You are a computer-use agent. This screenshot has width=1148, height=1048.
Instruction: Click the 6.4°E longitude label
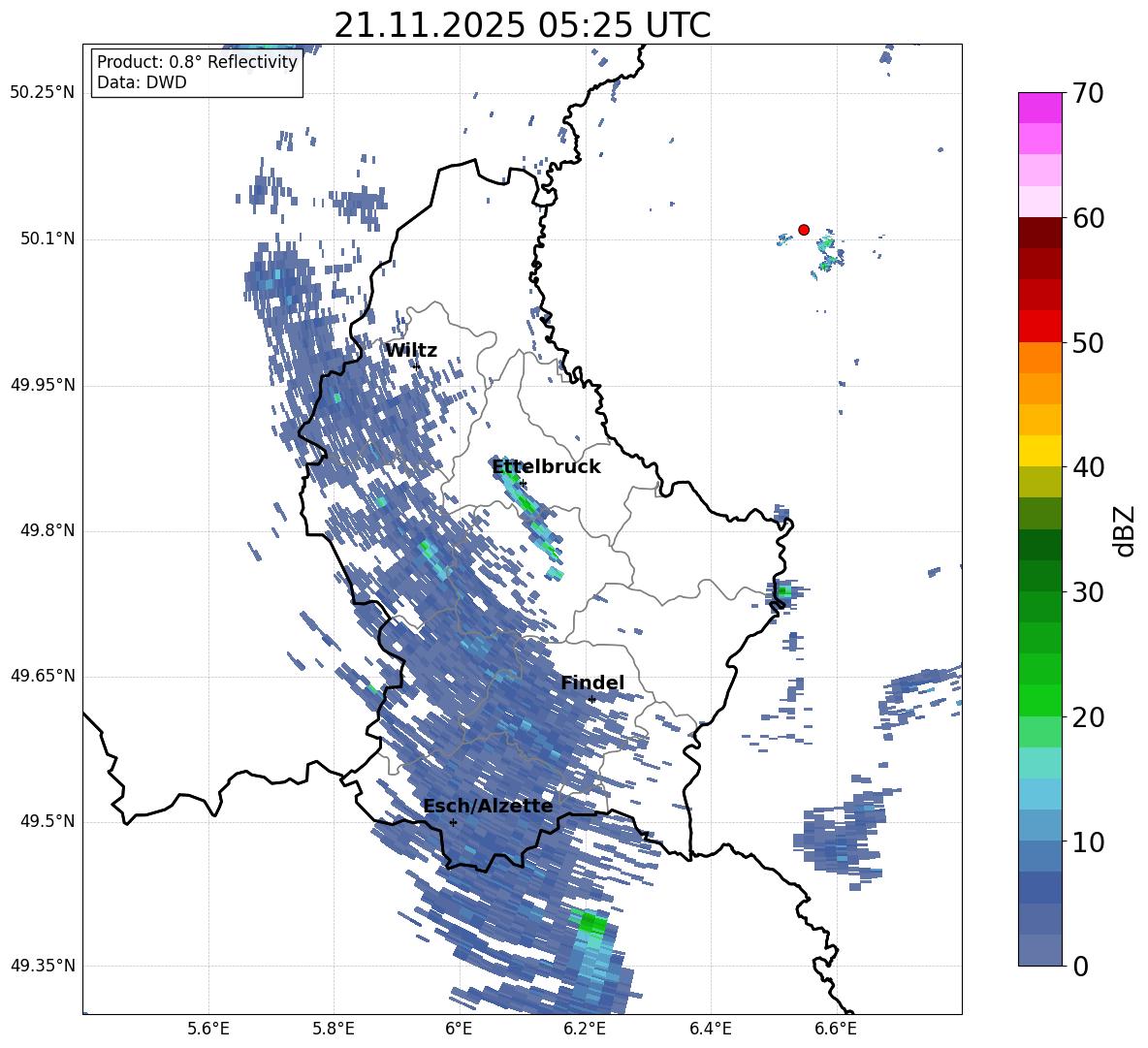(x=710, y=1029)
